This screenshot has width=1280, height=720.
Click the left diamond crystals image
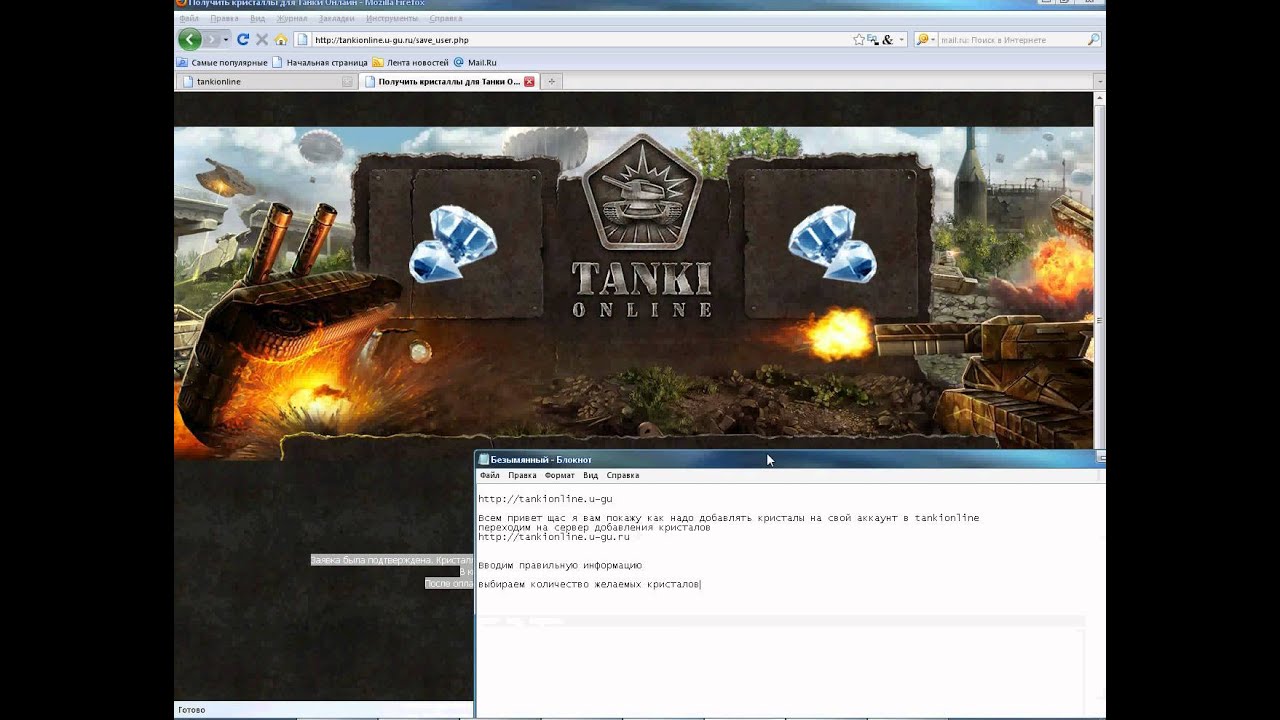coord(454,242)
